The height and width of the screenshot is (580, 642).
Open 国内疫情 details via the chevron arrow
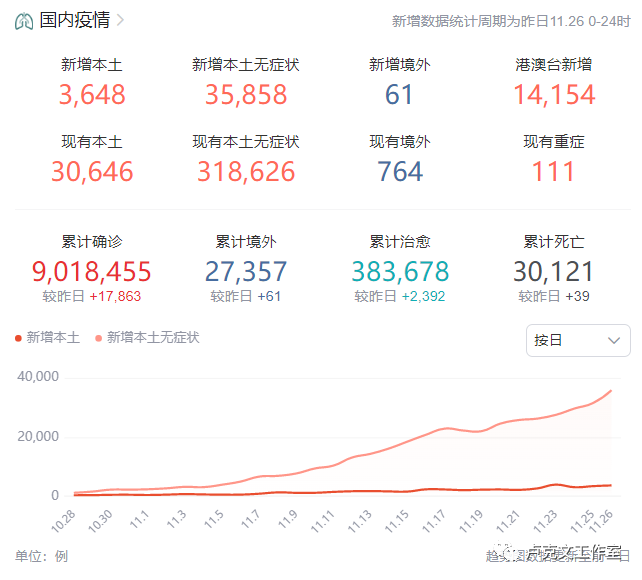tap(120, 20)
